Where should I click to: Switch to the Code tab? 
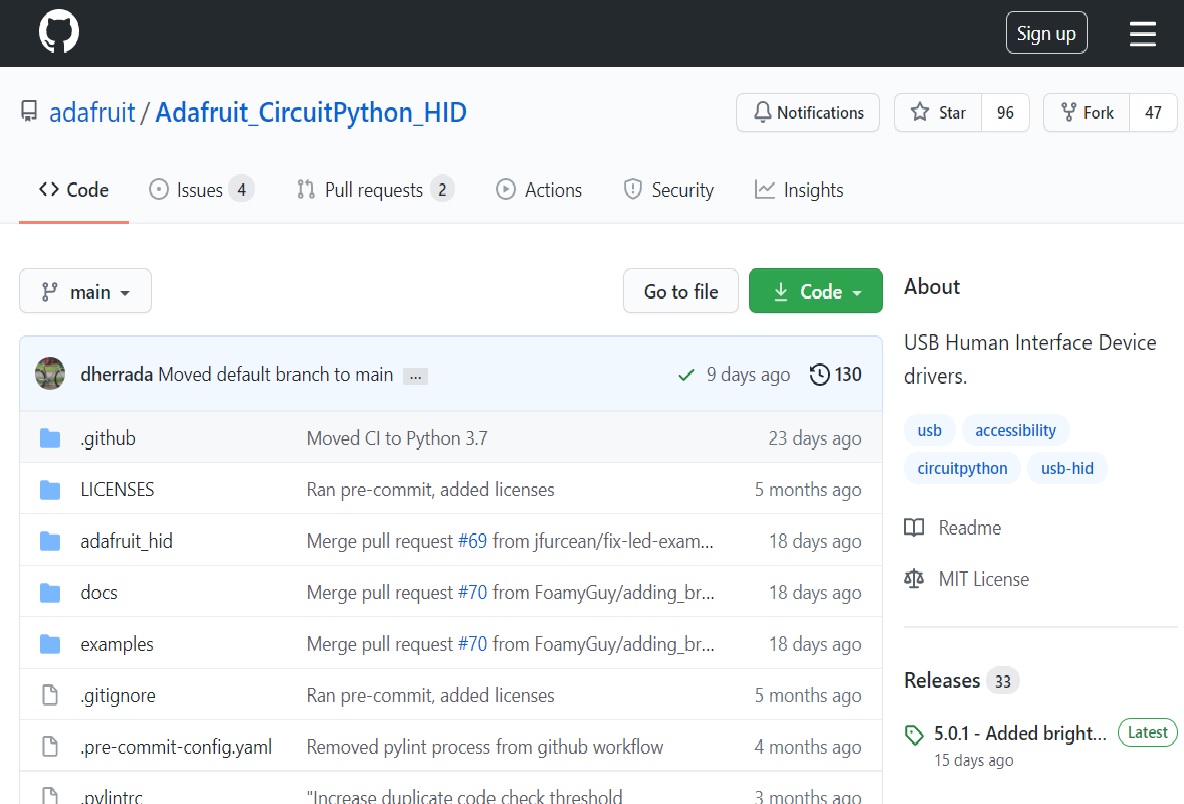pos(74,190)
